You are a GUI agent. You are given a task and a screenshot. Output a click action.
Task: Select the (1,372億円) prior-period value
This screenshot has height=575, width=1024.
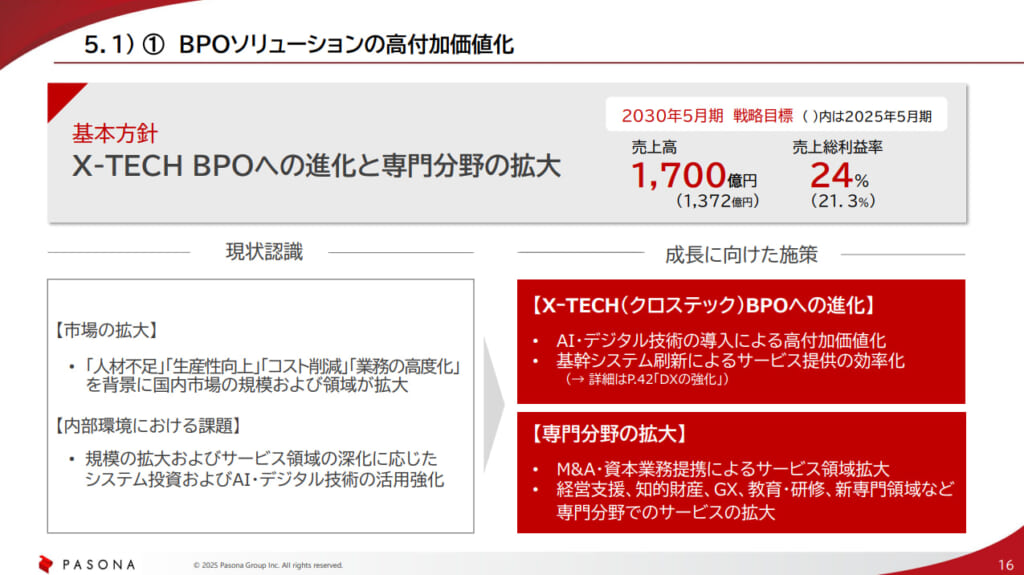pos(716,201)
